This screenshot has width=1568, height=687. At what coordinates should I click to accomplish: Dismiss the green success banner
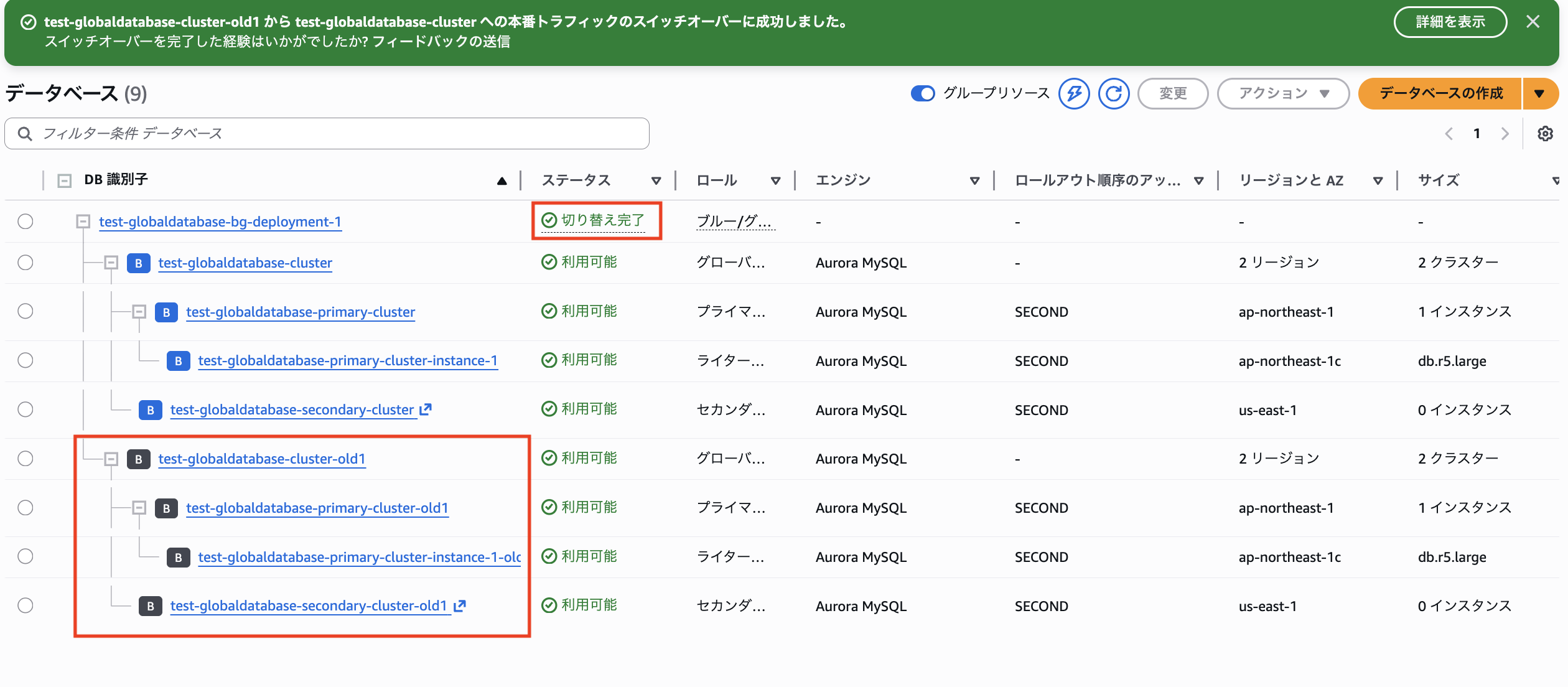click(1533, 22)
